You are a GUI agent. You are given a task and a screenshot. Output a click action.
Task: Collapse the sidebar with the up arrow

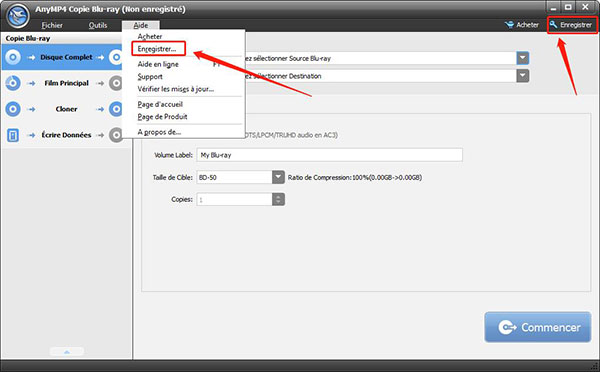click(67, 351)
